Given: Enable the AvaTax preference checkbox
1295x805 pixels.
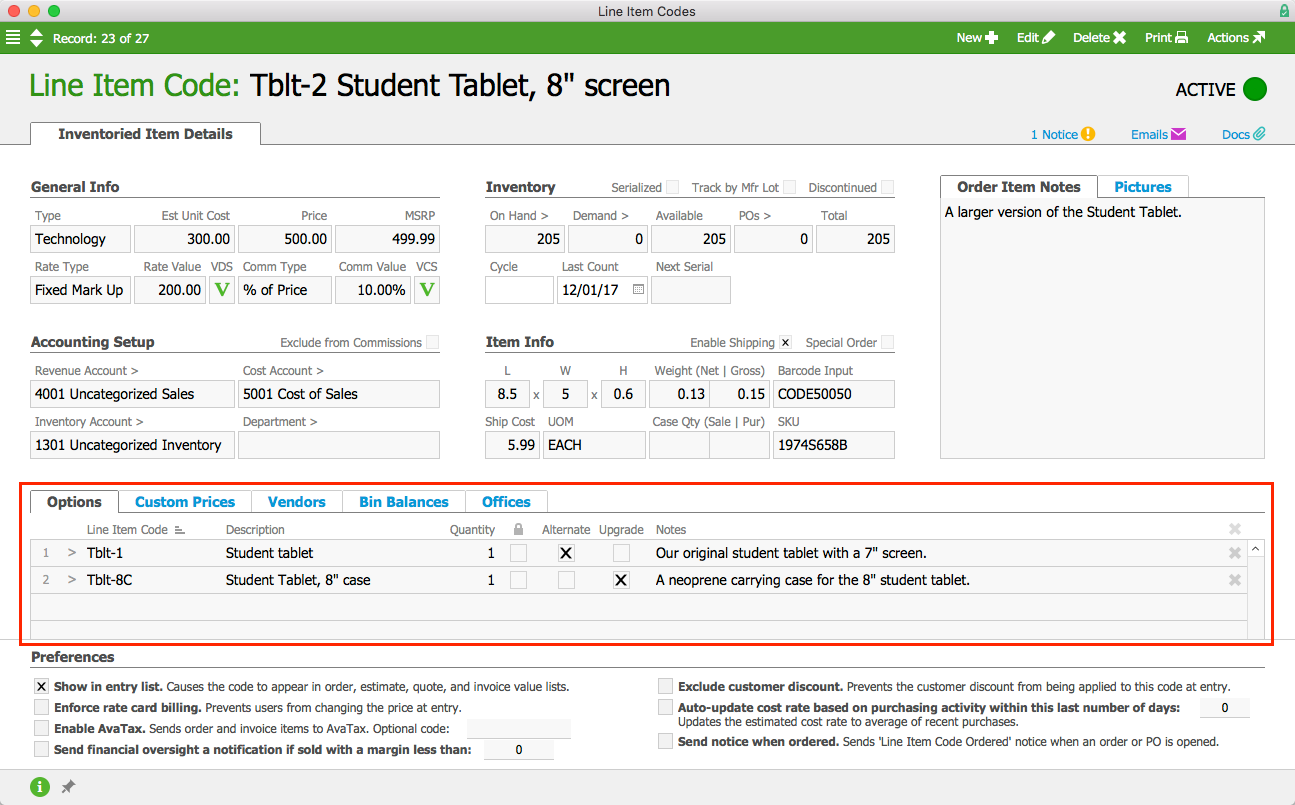Looking at the screenshot, I should point(41,729).
